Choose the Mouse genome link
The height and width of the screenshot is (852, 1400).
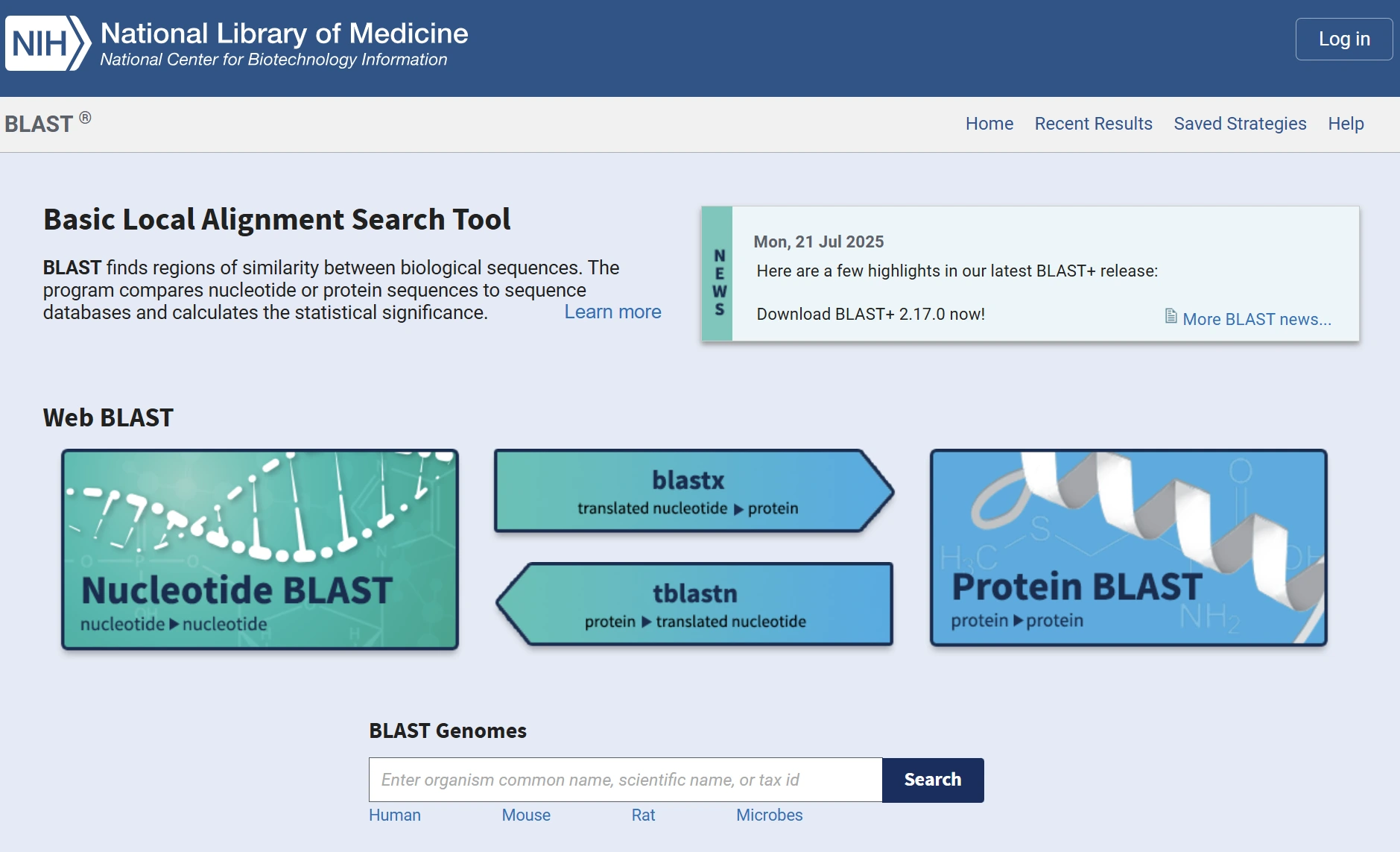click(526, 815)
